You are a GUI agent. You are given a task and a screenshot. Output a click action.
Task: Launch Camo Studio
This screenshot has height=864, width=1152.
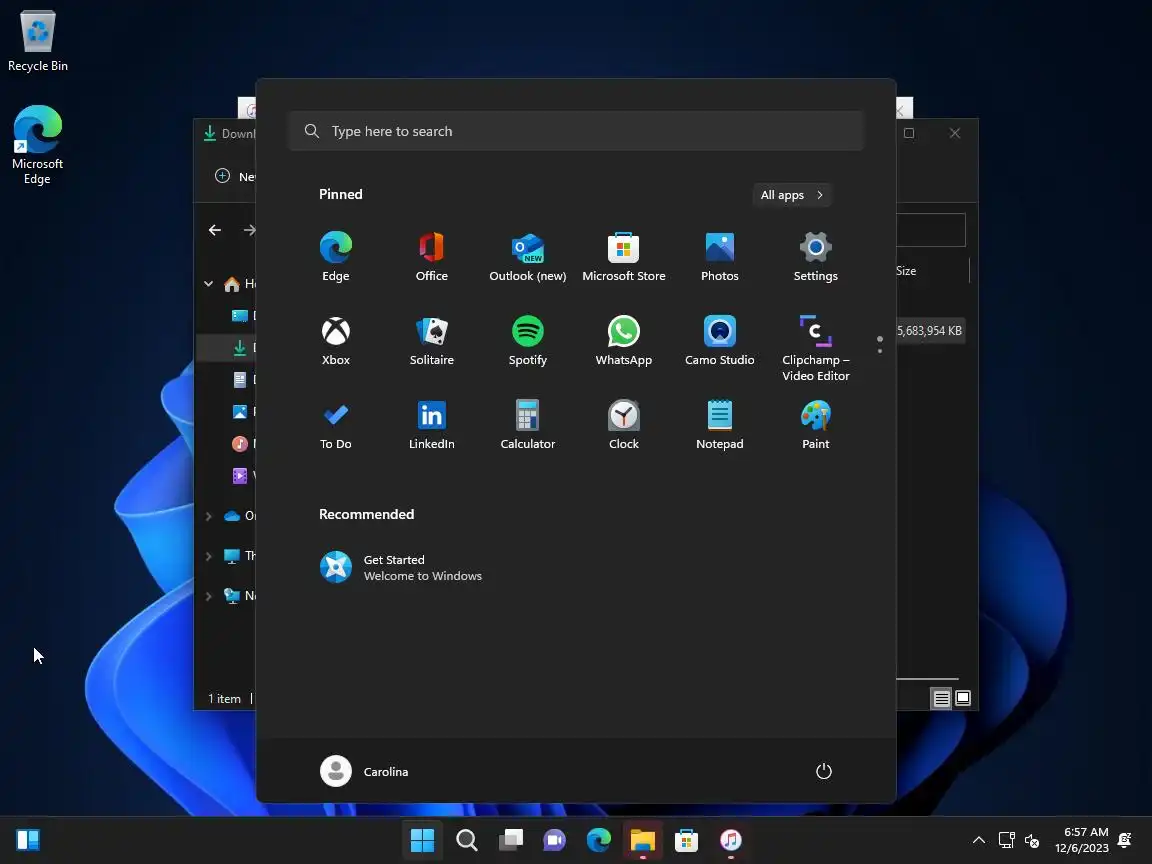(719, 340)
